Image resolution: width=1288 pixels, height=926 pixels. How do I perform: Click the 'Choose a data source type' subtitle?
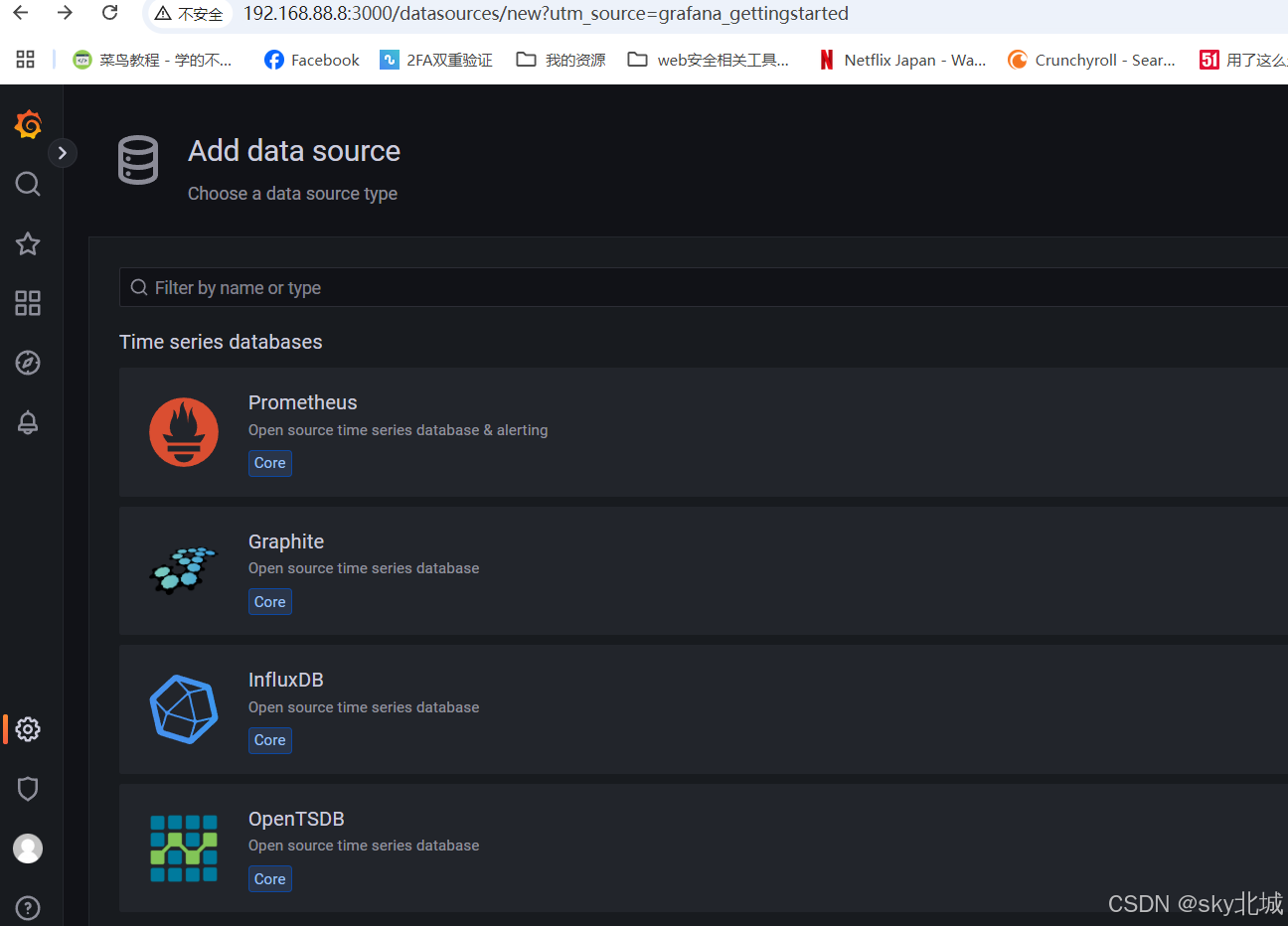292,194
